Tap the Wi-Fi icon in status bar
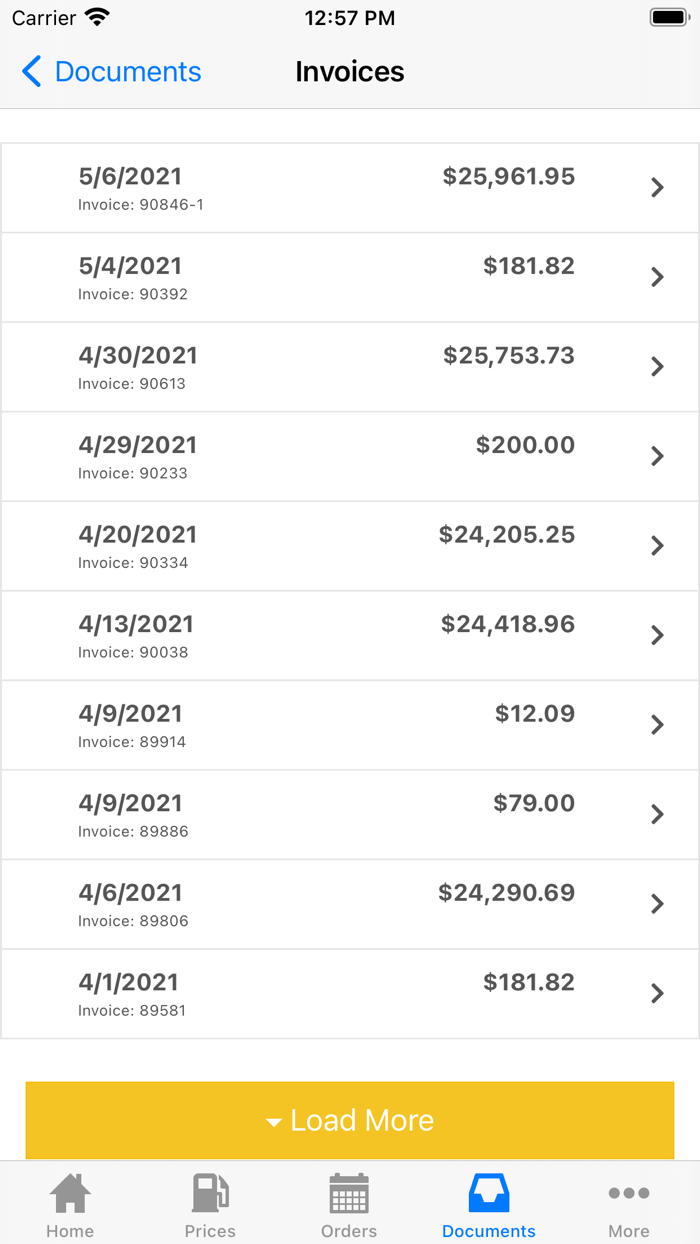The image size is (700, 1244). tap(97, 18)
